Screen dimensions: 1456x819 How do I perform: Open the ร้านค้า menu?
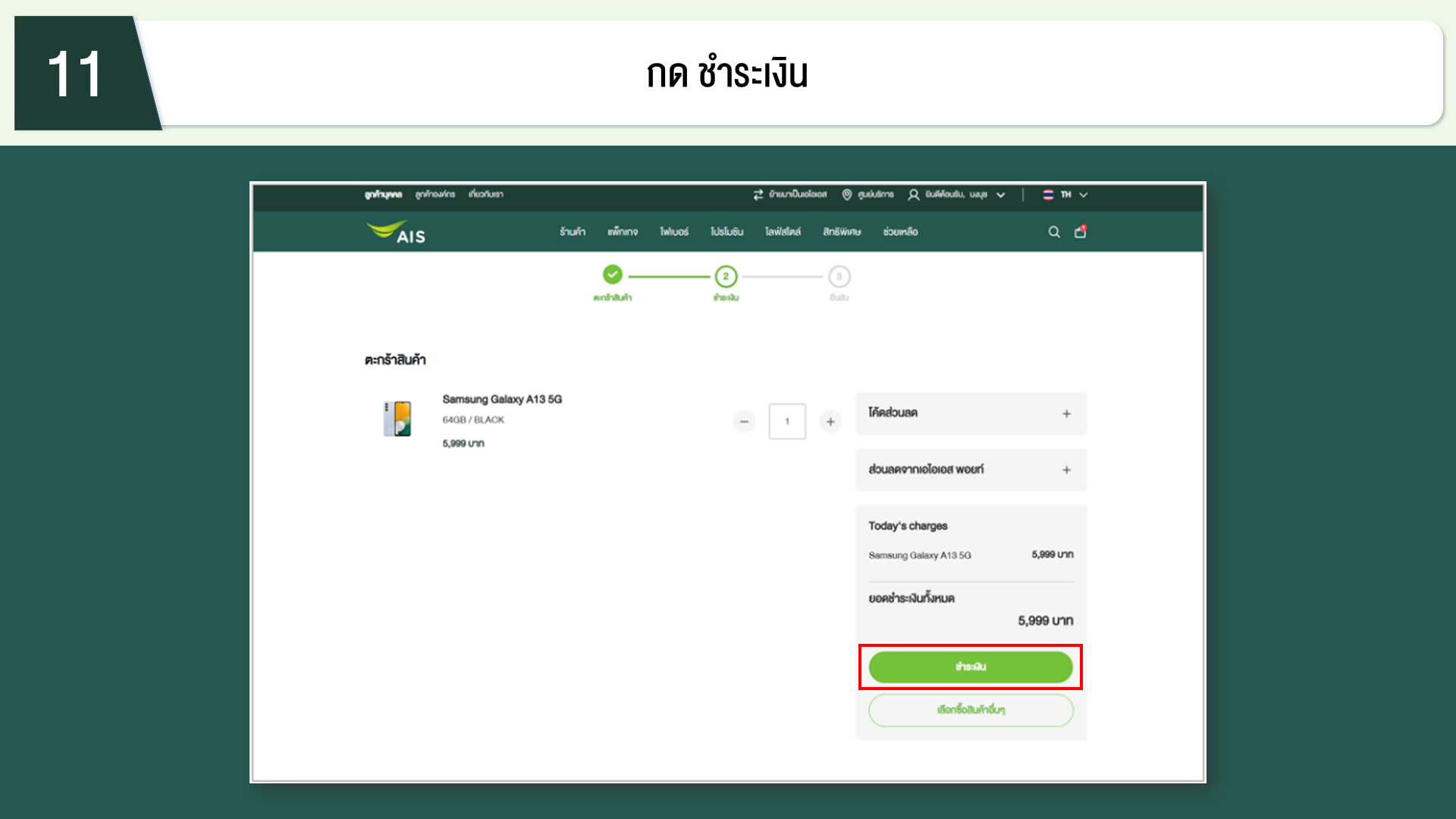573,232
